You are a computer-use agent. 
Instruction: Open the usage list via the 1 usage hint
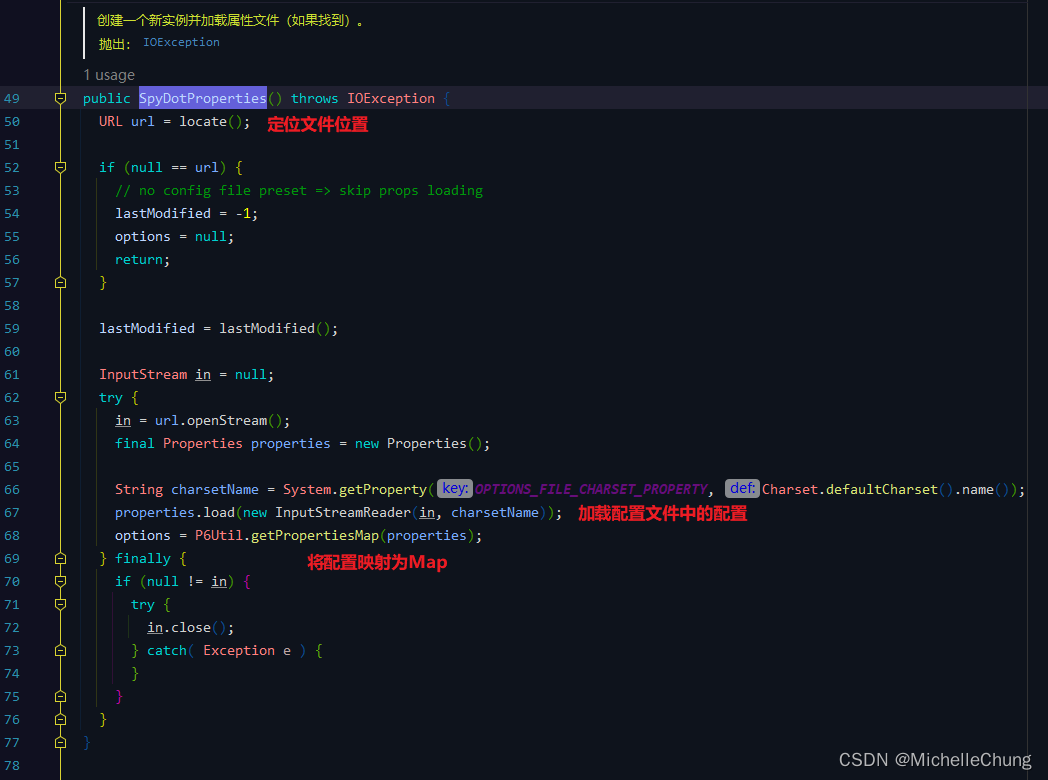pos(108,74)
